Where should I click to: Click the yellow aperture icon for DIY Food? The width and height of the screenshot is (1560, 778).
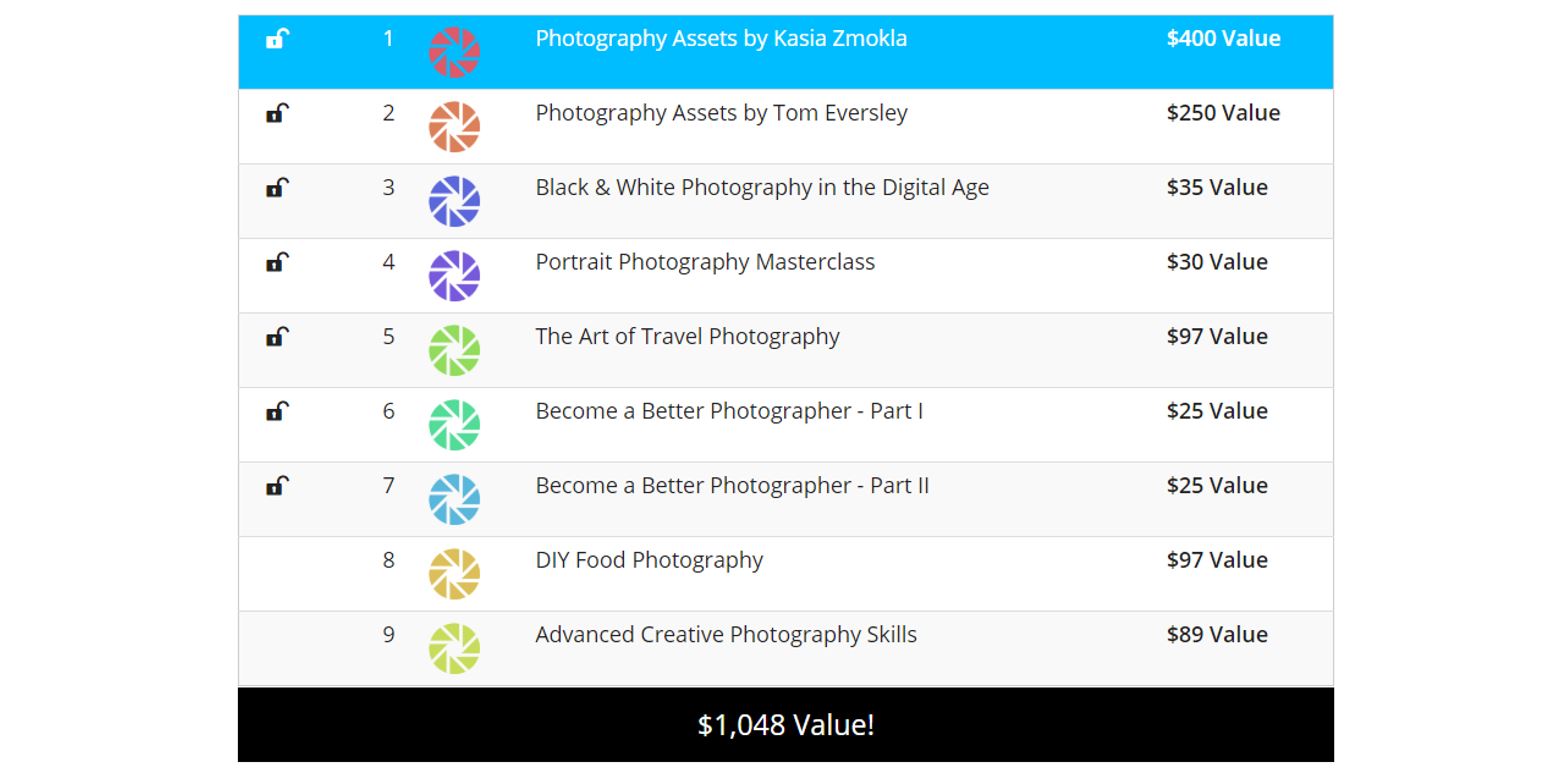tap(454, 574)
